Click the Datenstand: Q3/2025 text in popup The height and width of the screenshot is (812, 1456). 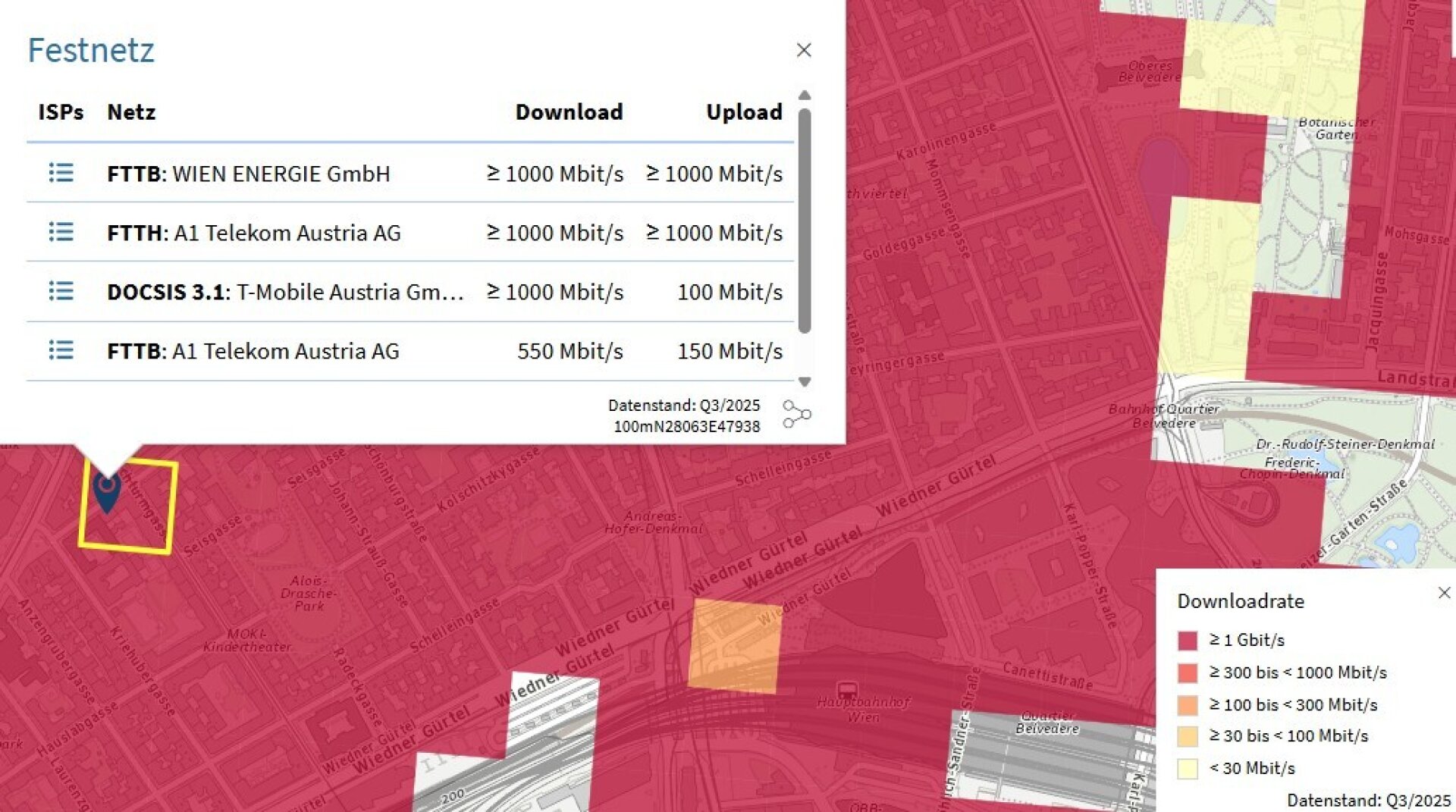(684, 406)
